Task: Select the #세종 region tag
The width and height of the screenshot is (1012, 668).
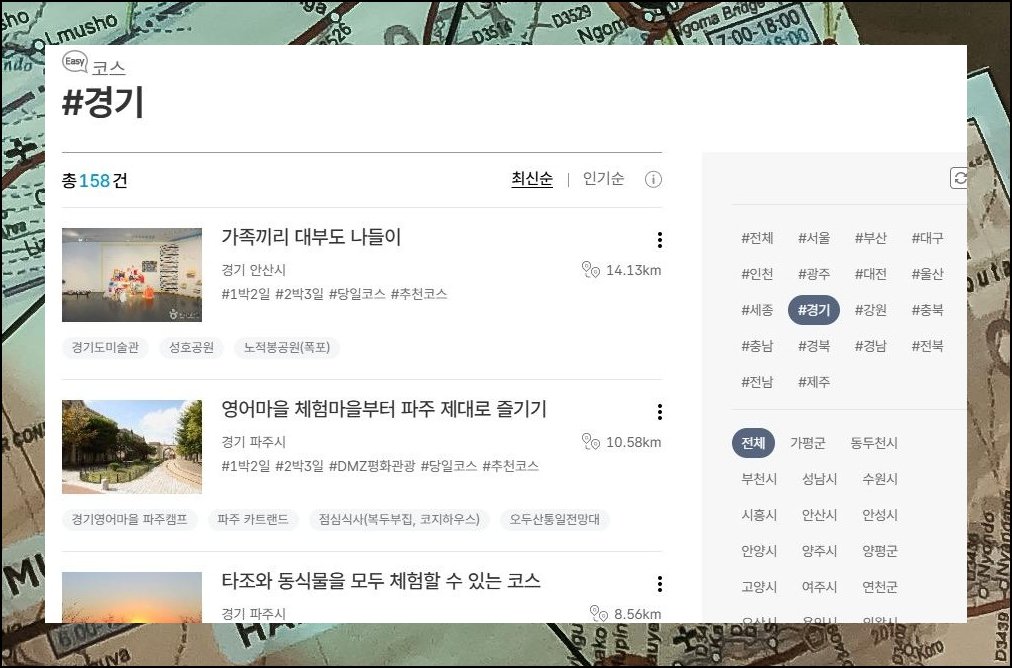Action: (757, 310)
